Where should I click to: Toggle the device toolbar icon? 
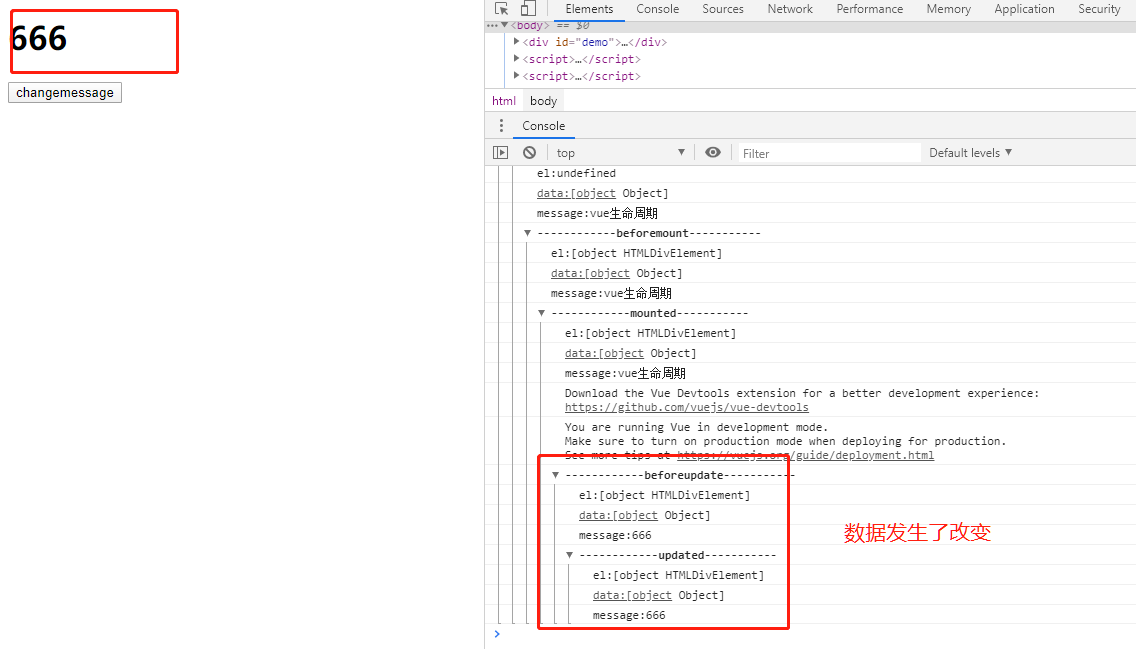(529, 9)
